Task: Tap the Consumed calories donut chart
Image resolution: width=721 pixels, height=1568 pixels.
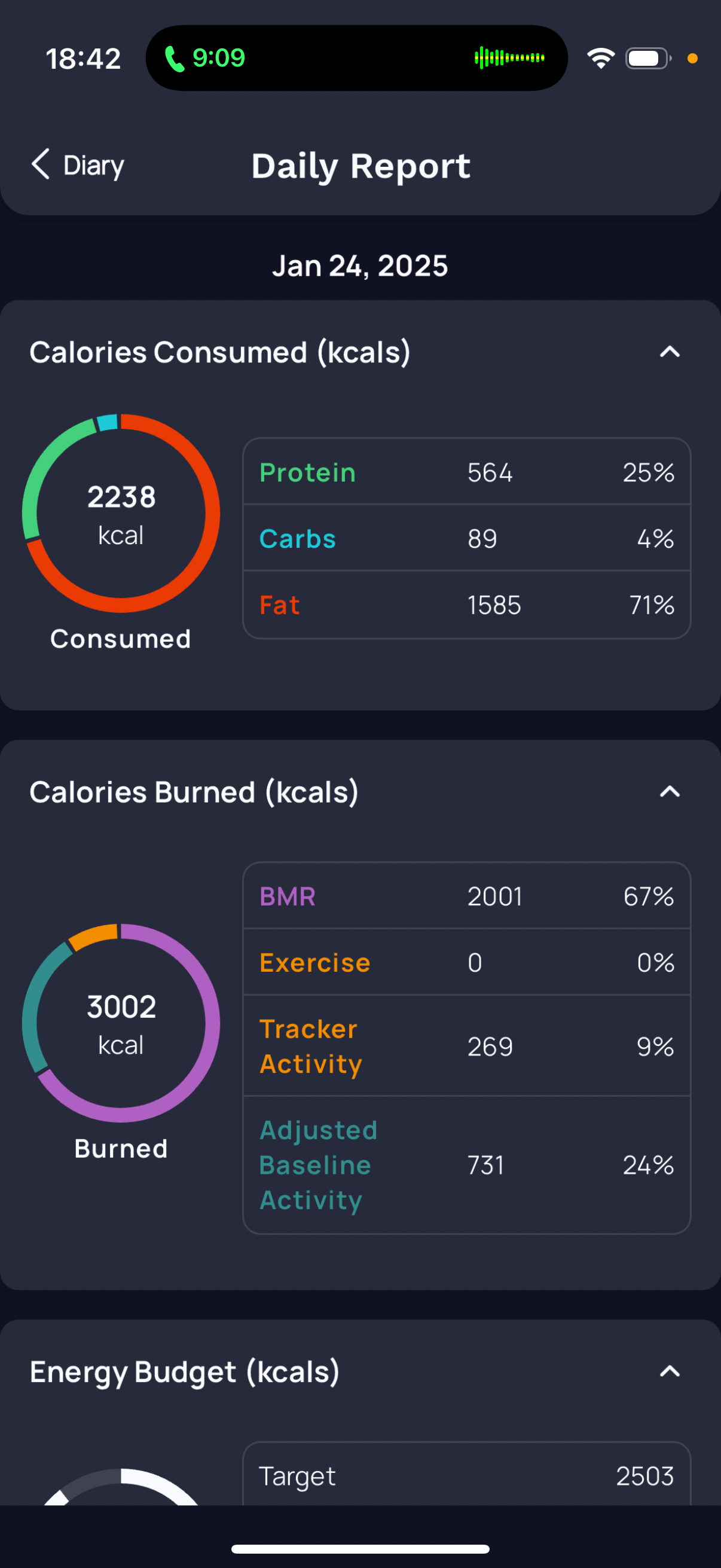Action: point(121,513)
